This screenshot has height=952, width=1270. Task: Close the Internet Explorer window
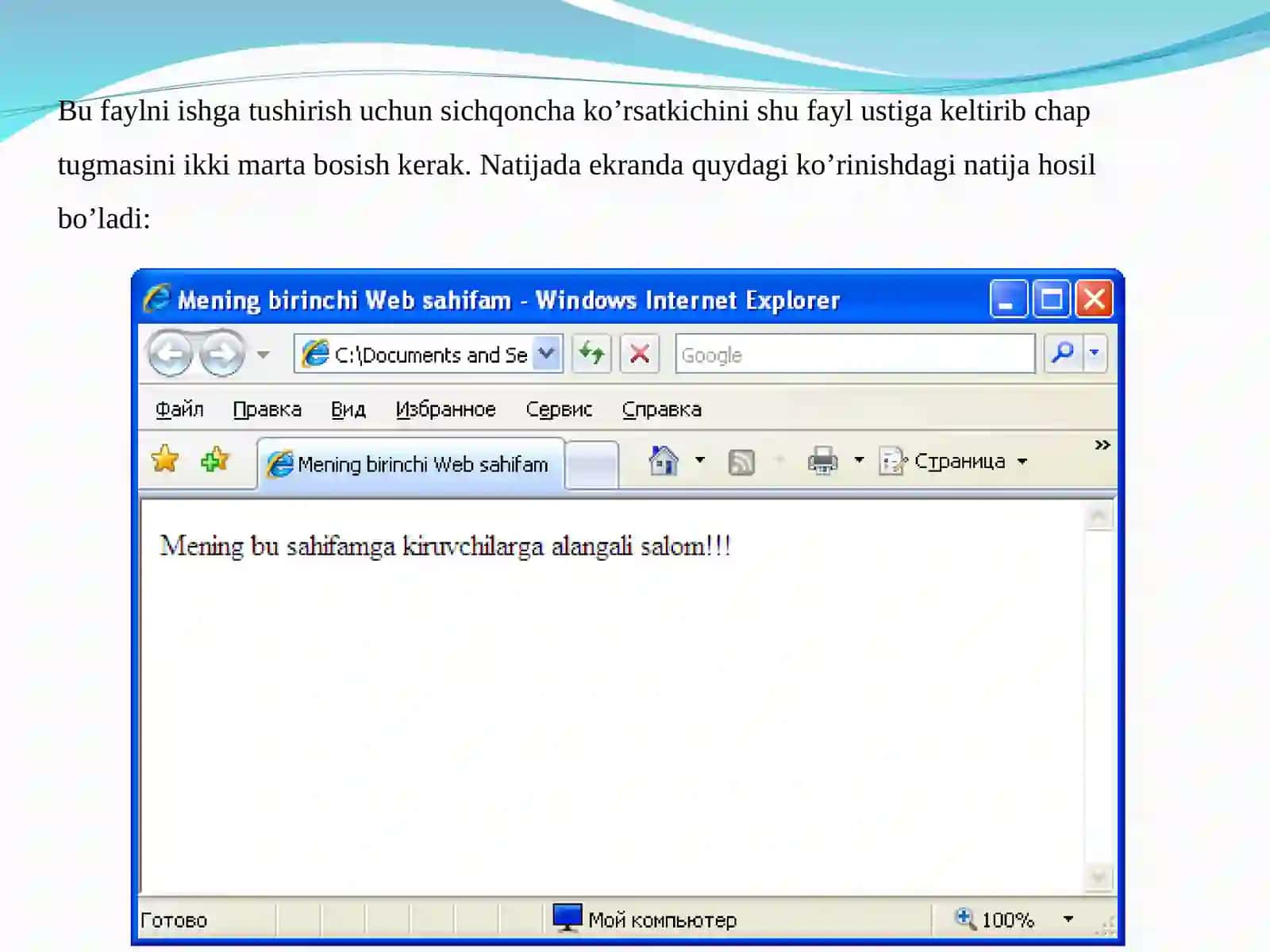click(x=1094, y=299)
